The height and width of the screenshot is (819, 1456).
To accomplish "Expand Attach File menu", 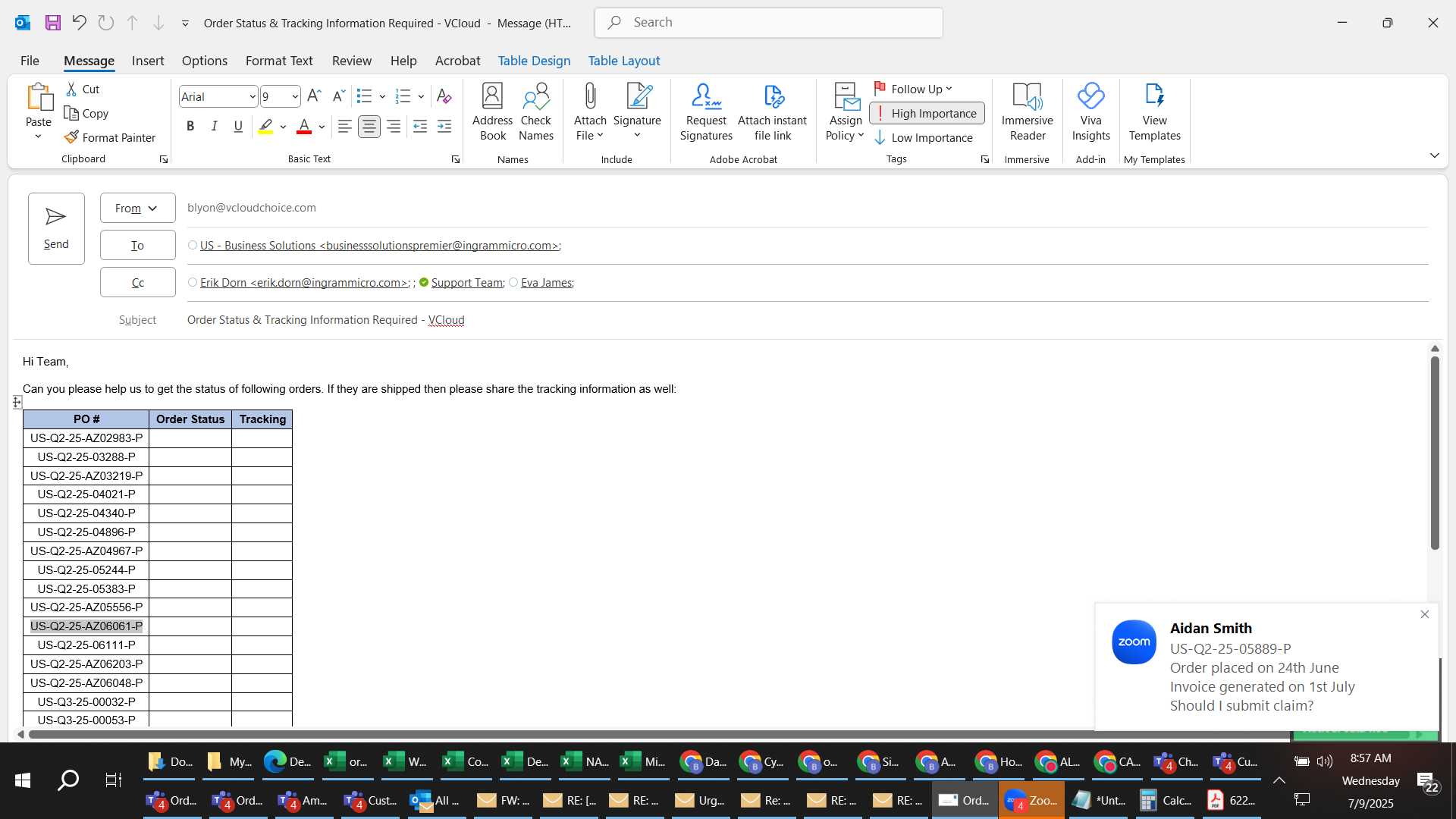I will tap(590, 111).
